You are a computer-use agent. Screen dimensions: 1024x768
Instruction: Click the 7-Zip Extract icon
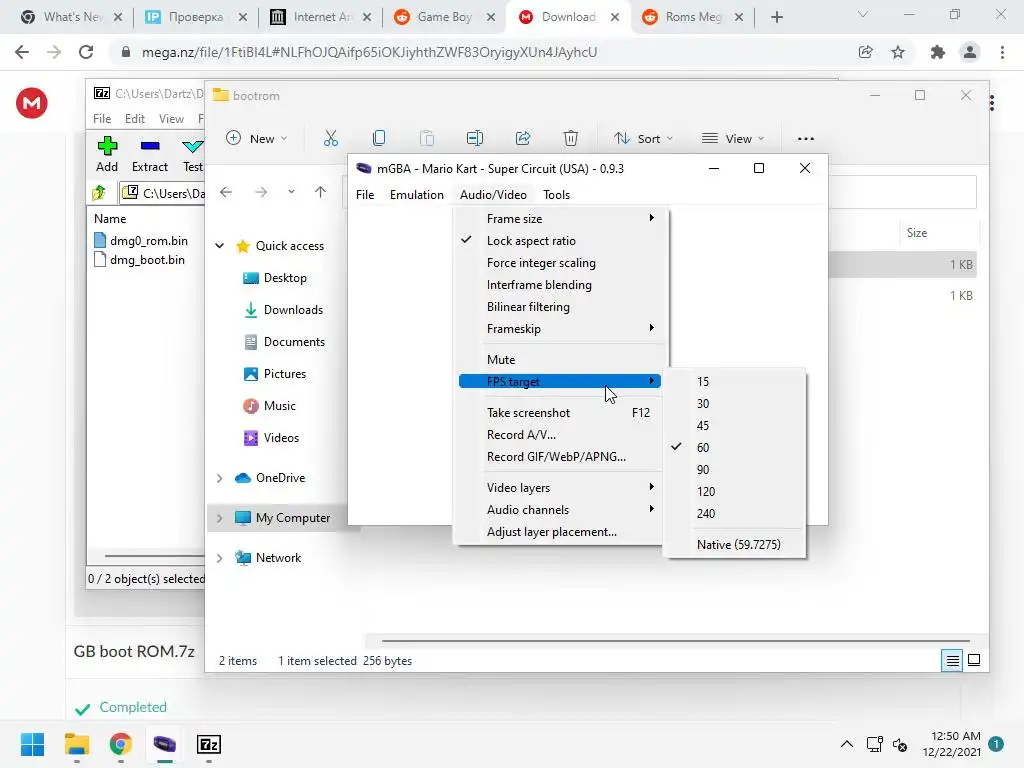pyautogui.click(x=150, y=146)
